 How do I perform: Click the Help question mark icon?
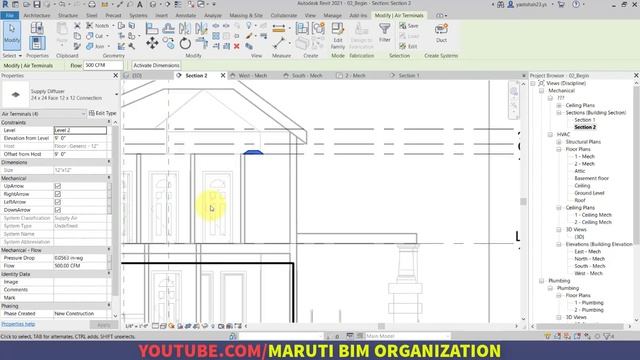[x=576, y=4]
